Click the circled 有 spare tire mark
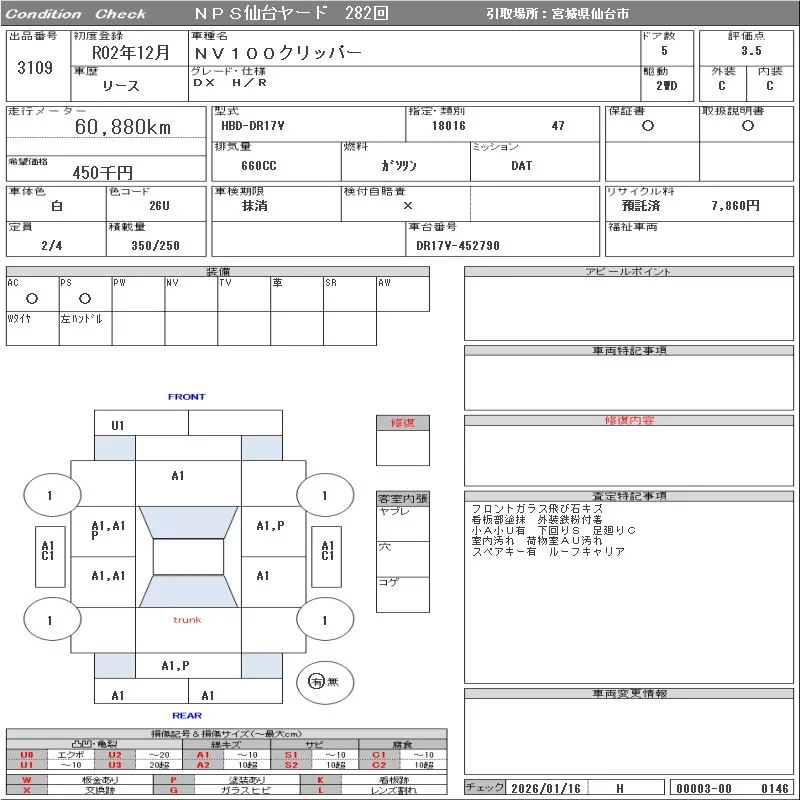The height and width of the screenshot is (800, 800). tap(317, 681)
